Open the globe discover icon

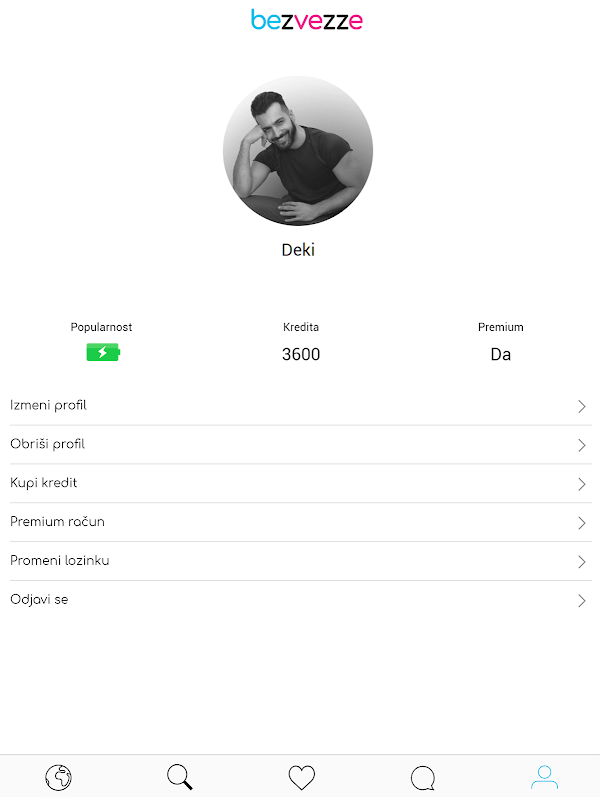click(x=59, y=777)
